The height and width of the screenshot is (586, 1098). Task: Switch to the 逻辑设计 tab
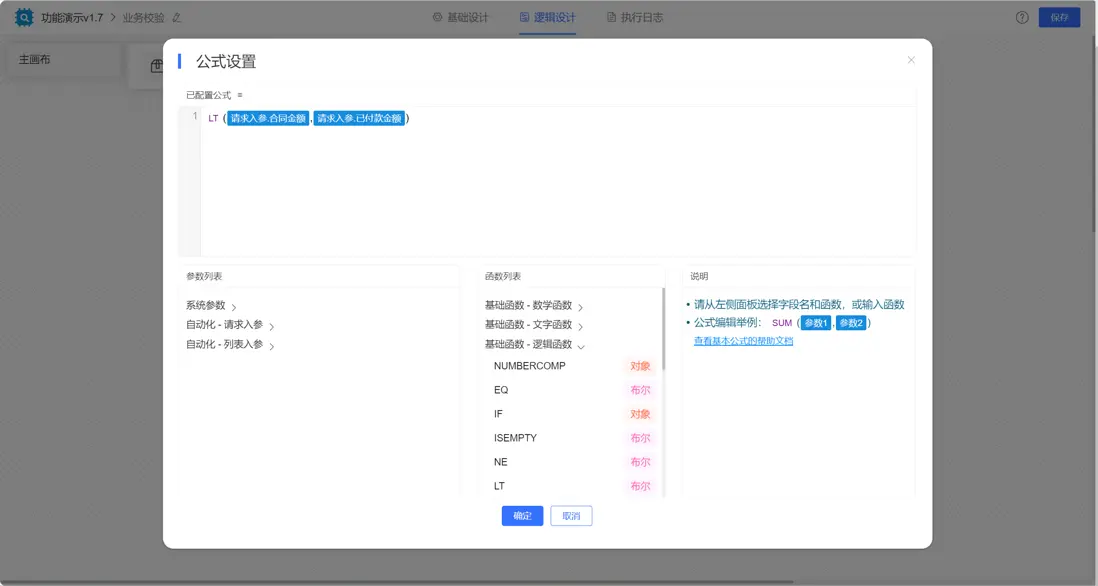coord(548,18)
